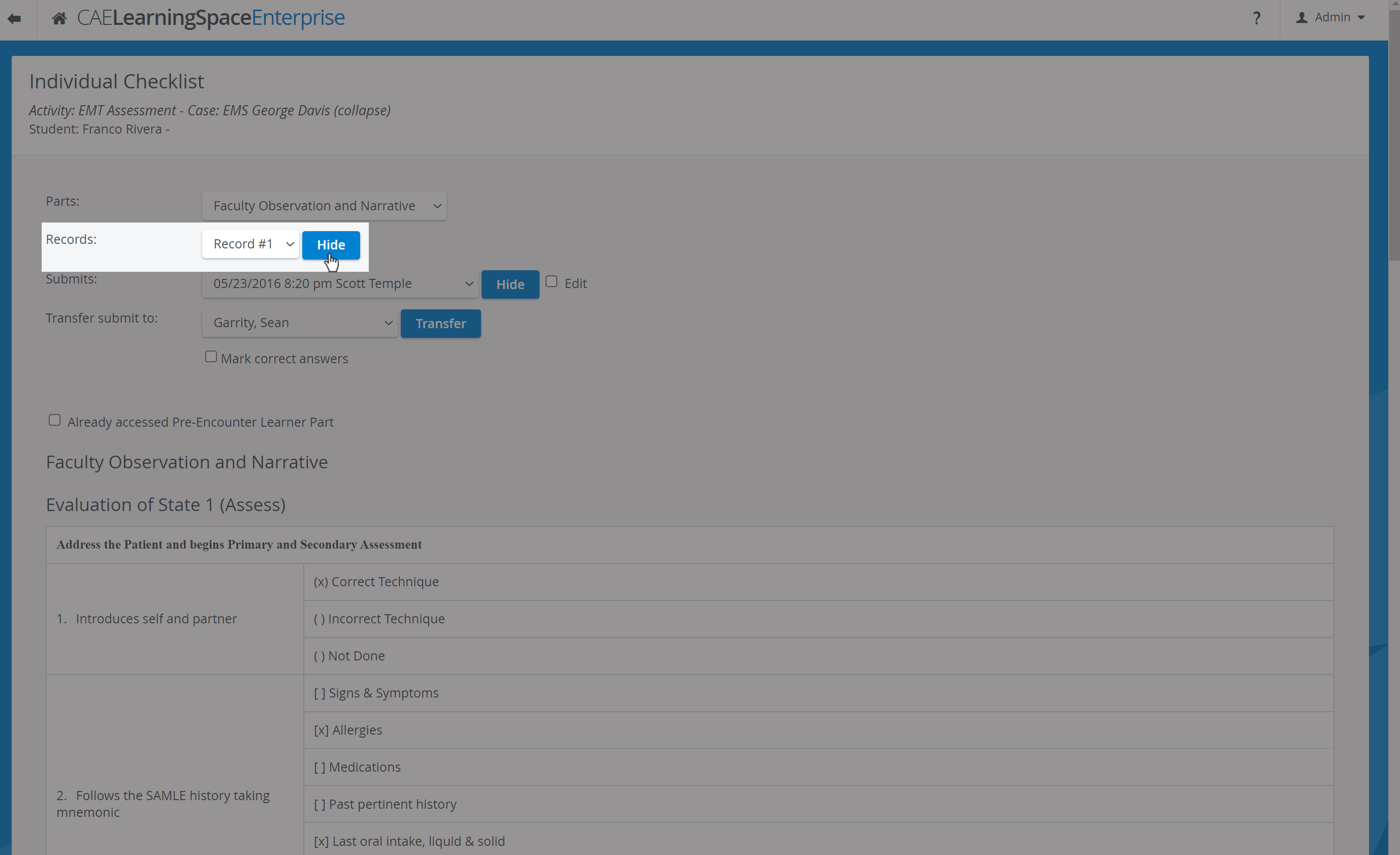Image resolution: width=1400 pixels, height=855 pixels.
Task: Toggle the Edit checkbox
Action: click(551, 282)
